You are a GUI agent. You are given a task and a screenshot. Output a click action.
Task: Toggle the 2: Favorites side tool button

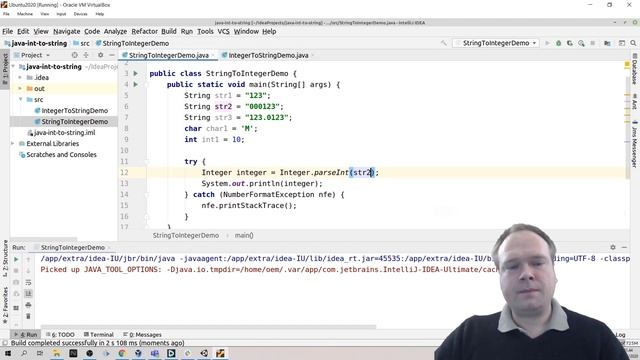click(5, 306)
